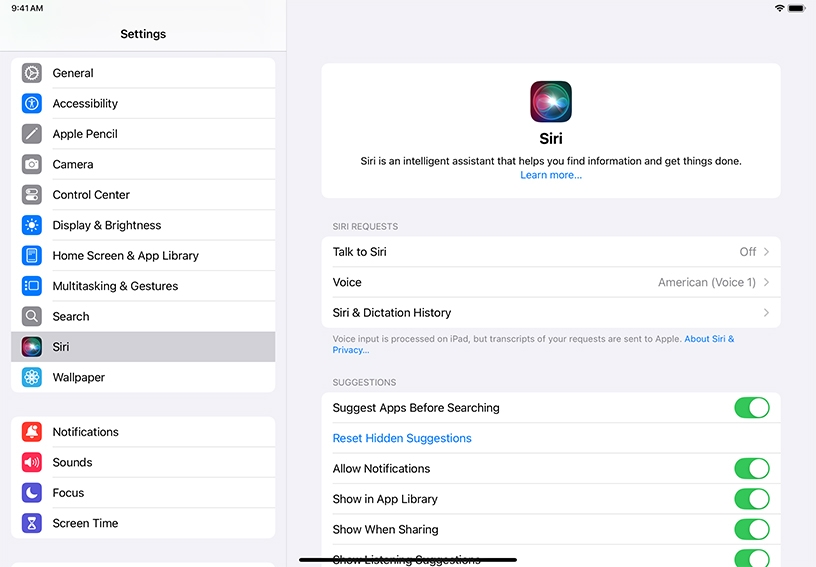The width and height of the screenshot is (816, 567).
Task: Select Screen Time in the sidebar
Action: click(85, 523)
